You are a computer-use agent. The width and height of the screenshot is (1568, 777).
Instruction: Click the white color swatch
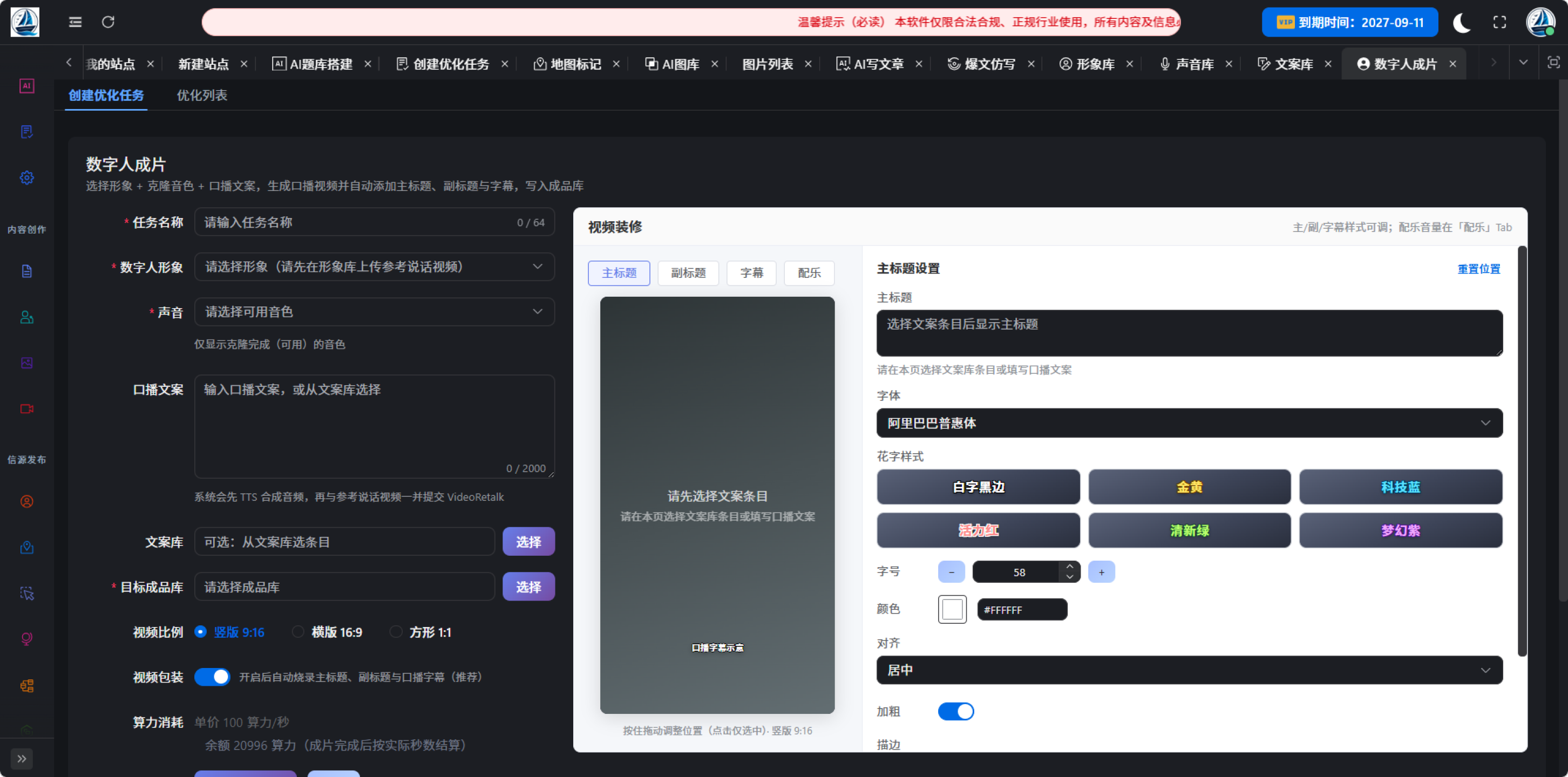coord(952,609)
